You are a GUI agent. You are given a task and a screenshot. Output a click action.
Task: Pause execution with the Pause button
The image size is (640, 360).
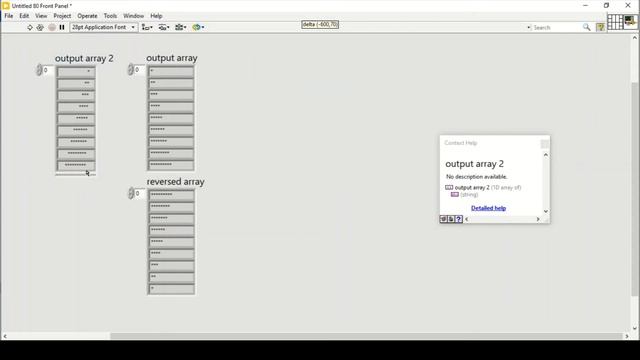[62, 27]
